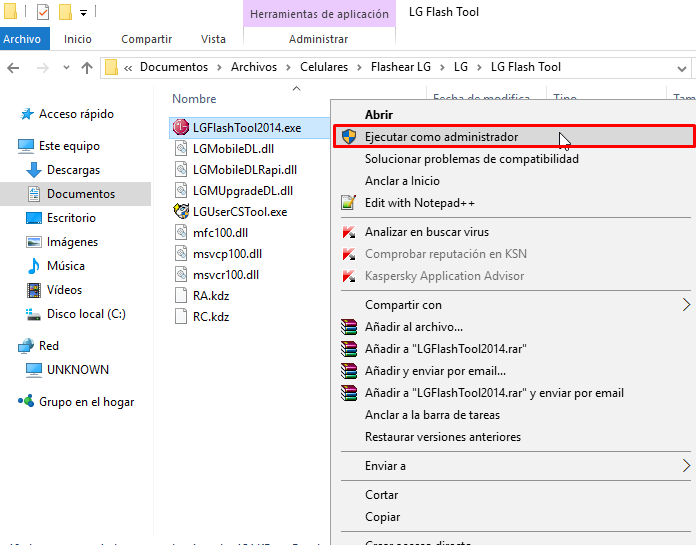Show hidden breadcrumb path double chevron
Image resolution: width=696 pixels, height=545 pixels.
coord(128,68)
